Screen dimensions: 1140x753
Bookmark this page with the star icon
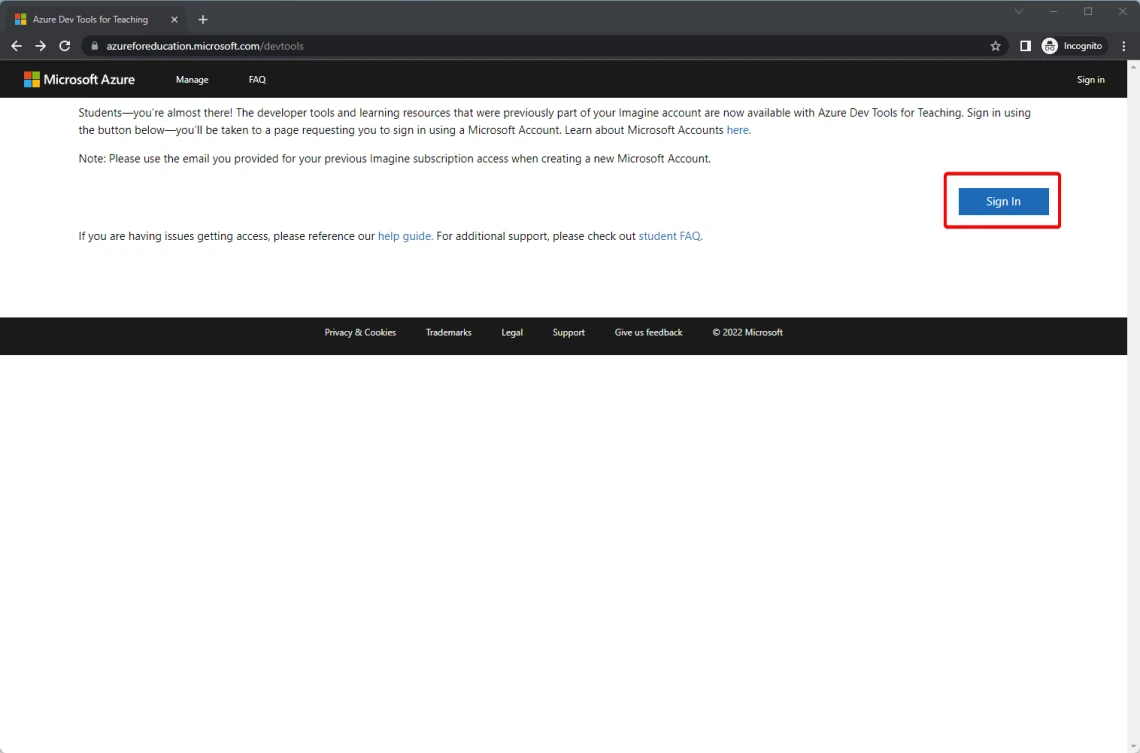coord(995,46)
